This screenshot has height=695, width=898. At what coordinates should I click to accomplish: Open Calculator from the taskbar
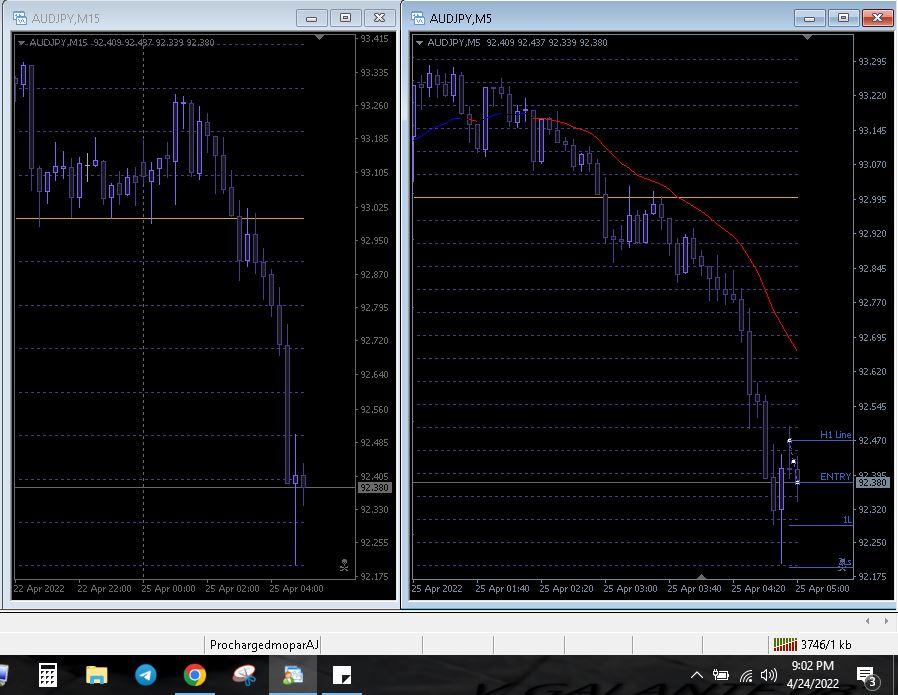[47, 676]
